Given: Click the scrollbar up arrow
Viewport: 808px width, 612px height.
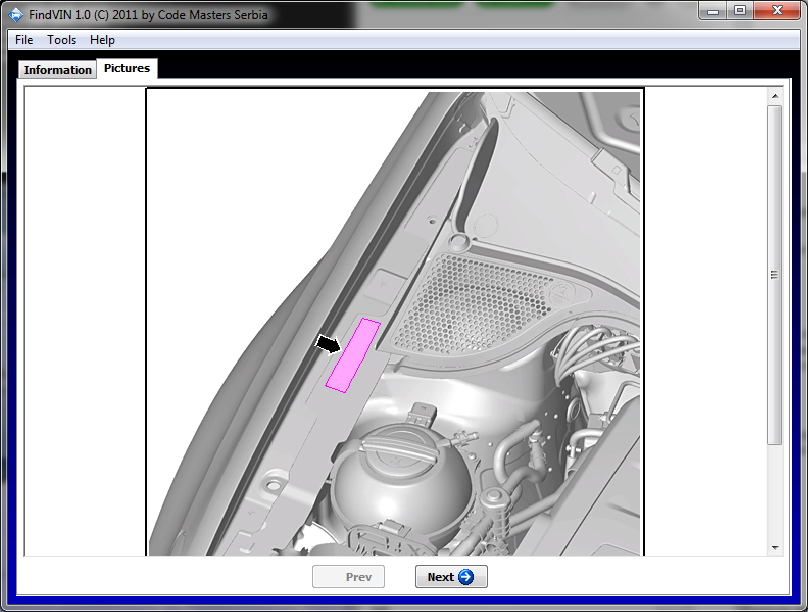Looking at the screenshot, I should [775, 96].
